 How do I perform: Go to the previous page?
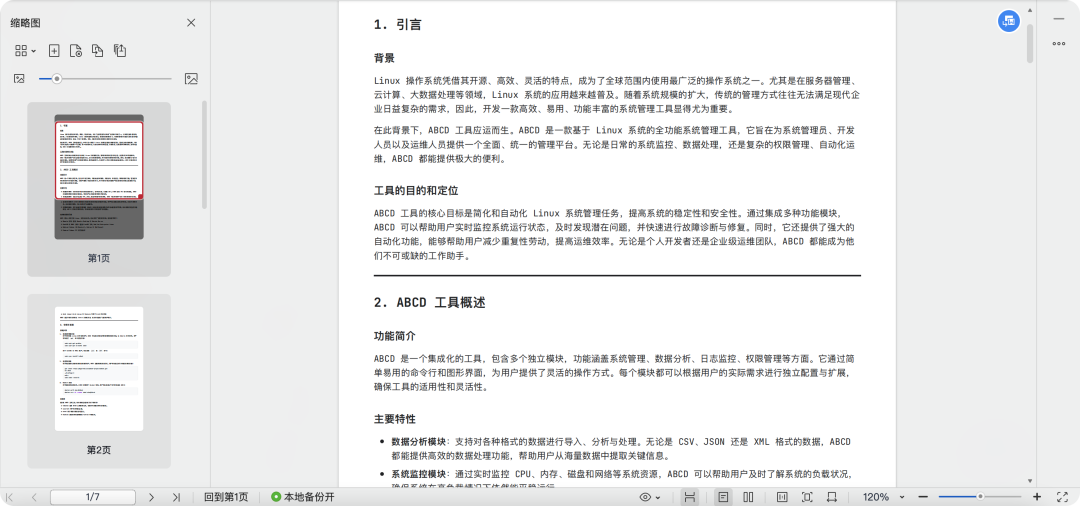[x=34, y=497]
